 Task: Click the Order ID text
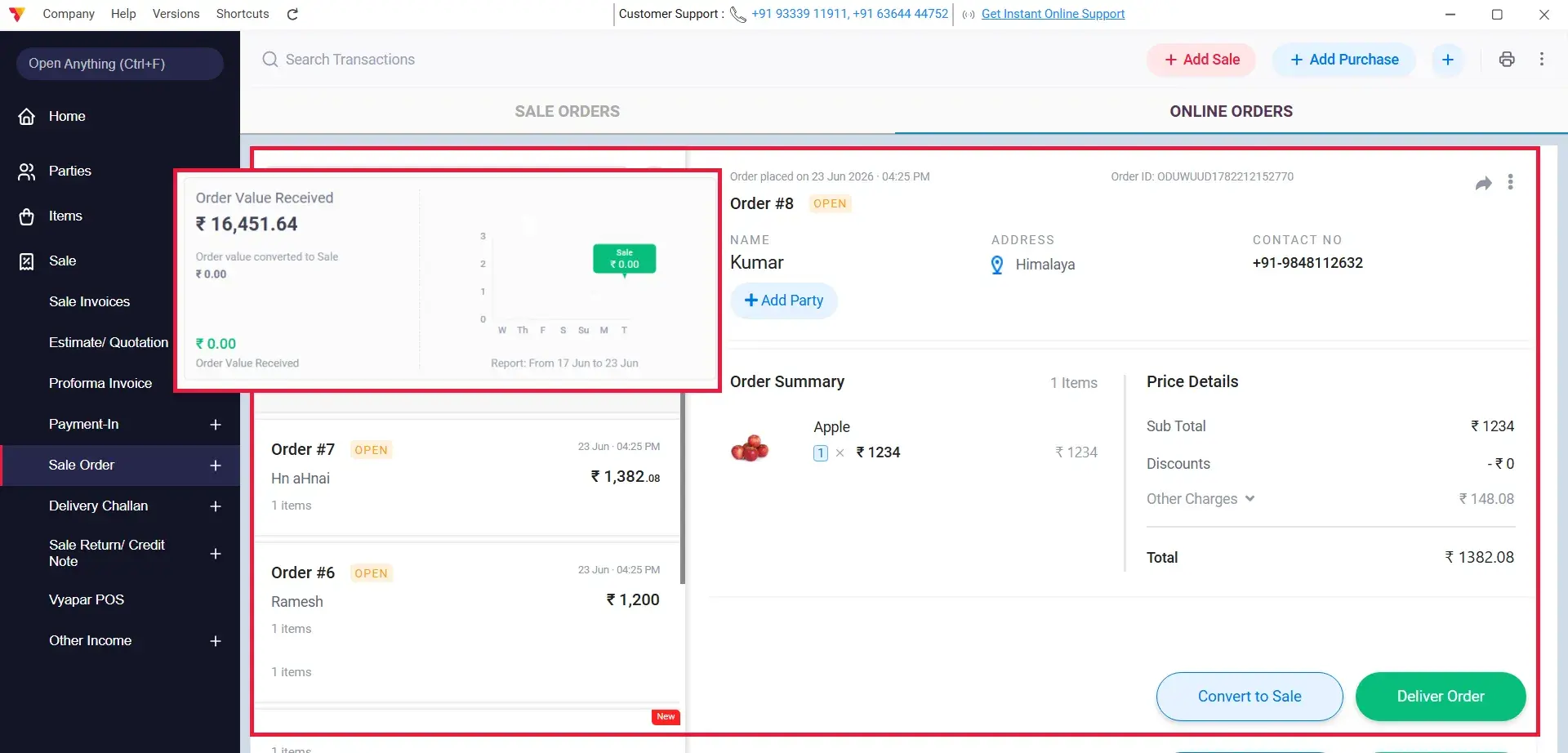(x=1202, y=176)
